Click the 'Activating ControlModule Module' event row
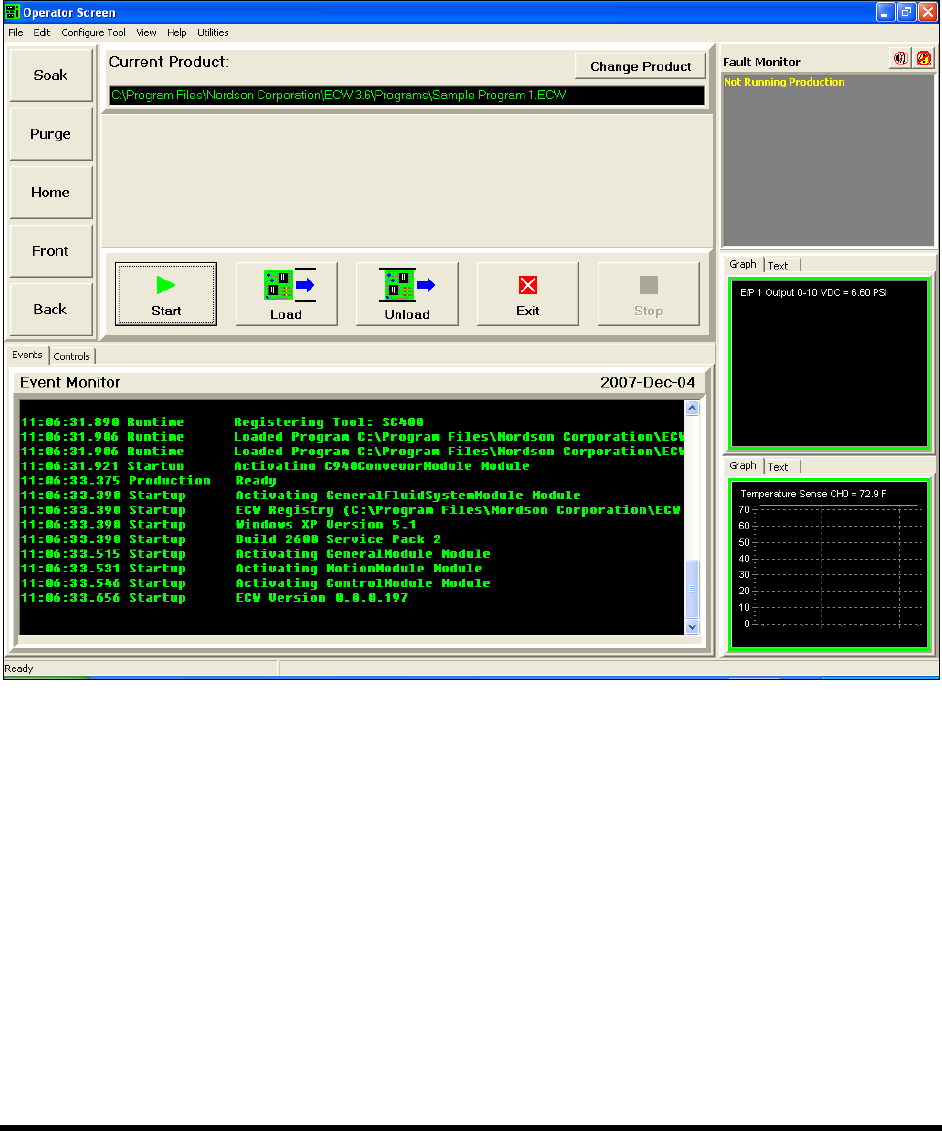942x1131 pixels. [x=352, y=583]
